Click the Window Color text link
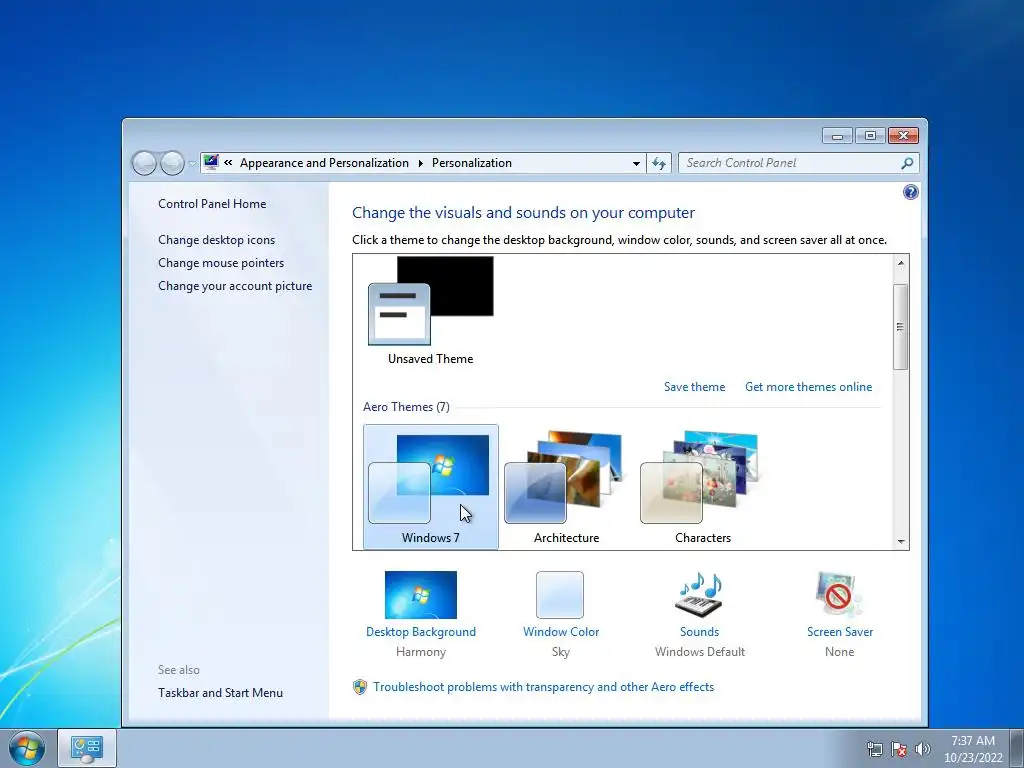Screen dimensions: 1024x768 click(x=561, y=632)
